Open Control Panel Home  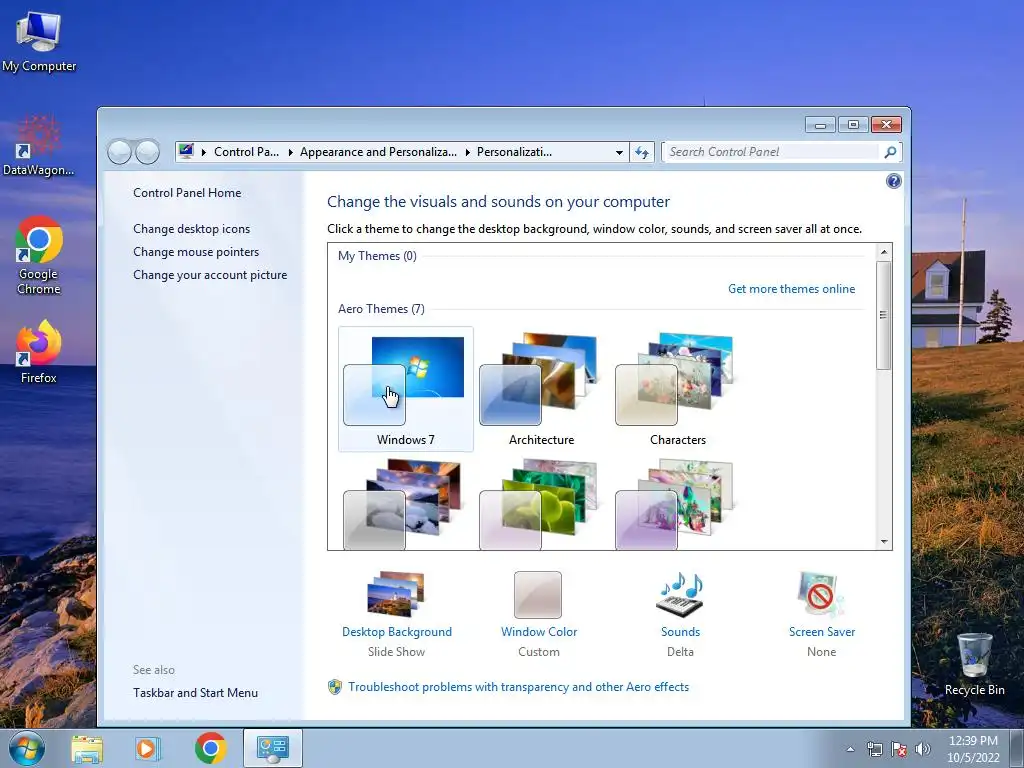pyautogui.click(x=187, y=193)
